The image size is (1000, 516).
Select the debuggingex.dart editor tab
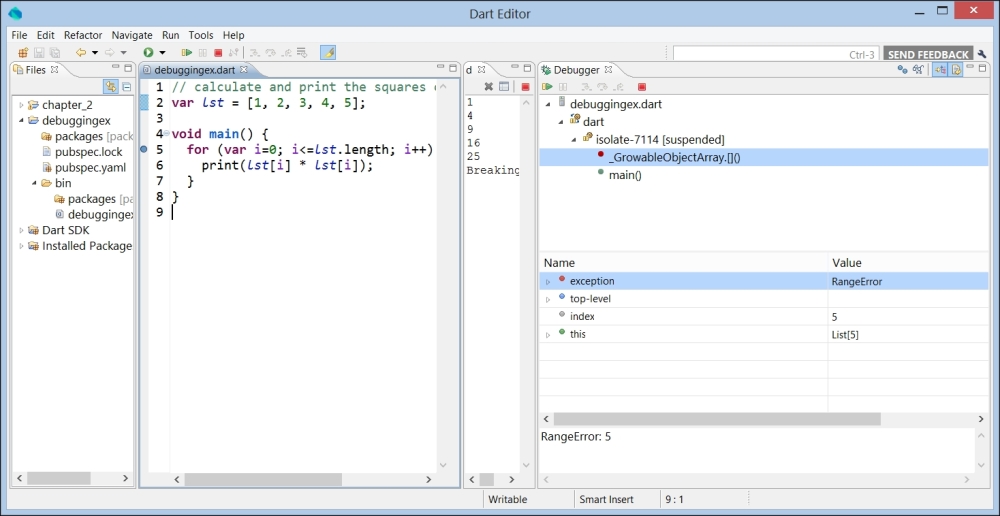[194, 70]
